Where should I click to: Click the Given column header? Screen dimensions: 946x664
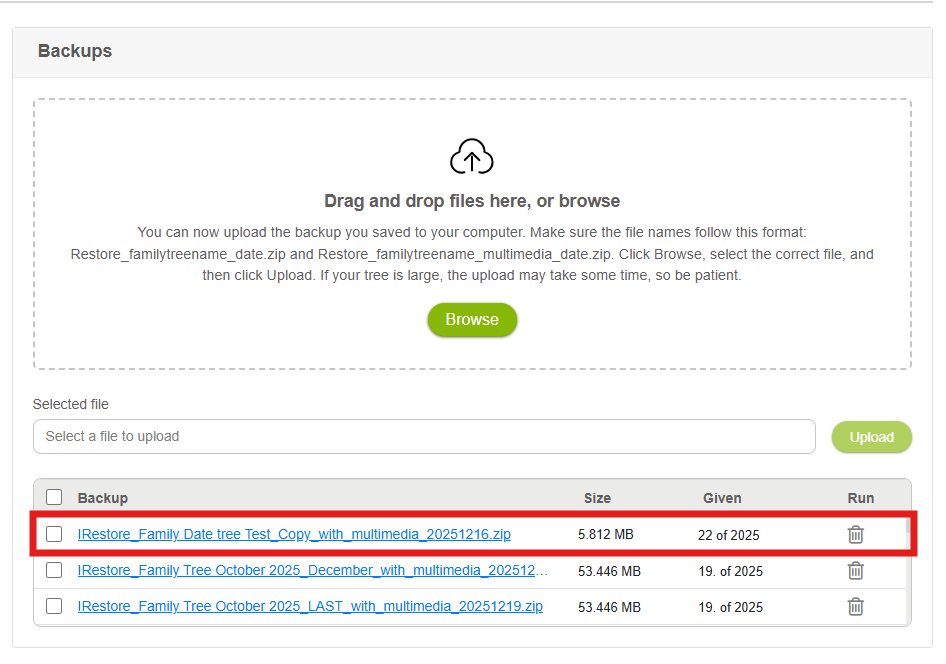click(722, 498)
